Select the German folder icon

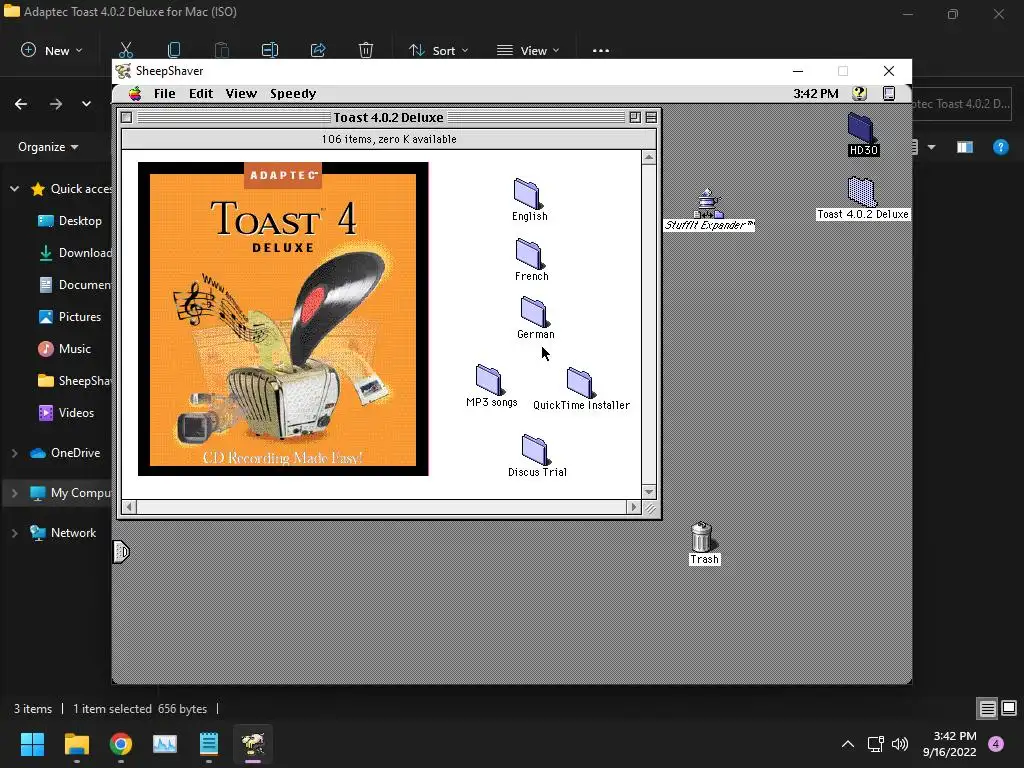(534, 312)
